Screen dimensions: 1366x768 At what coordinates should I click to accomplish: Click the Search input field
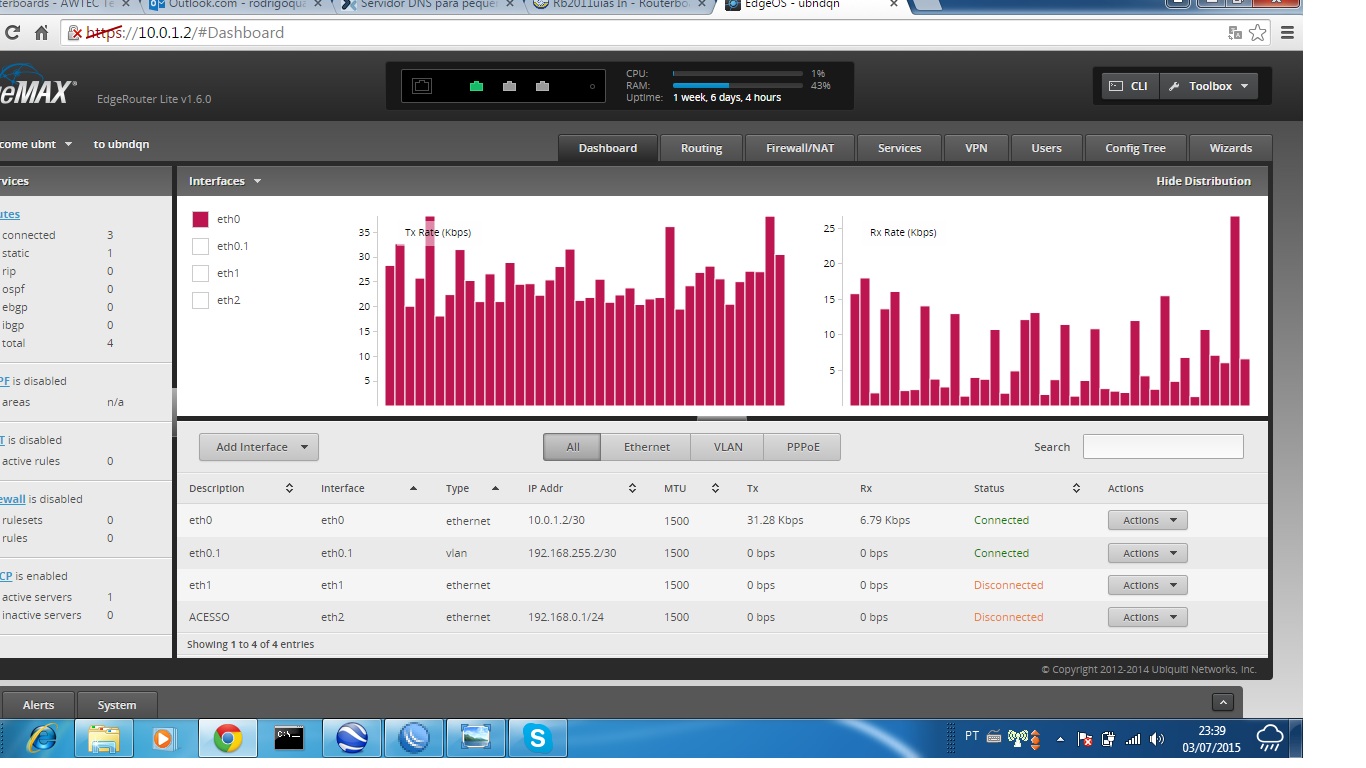pos(1163,447)
